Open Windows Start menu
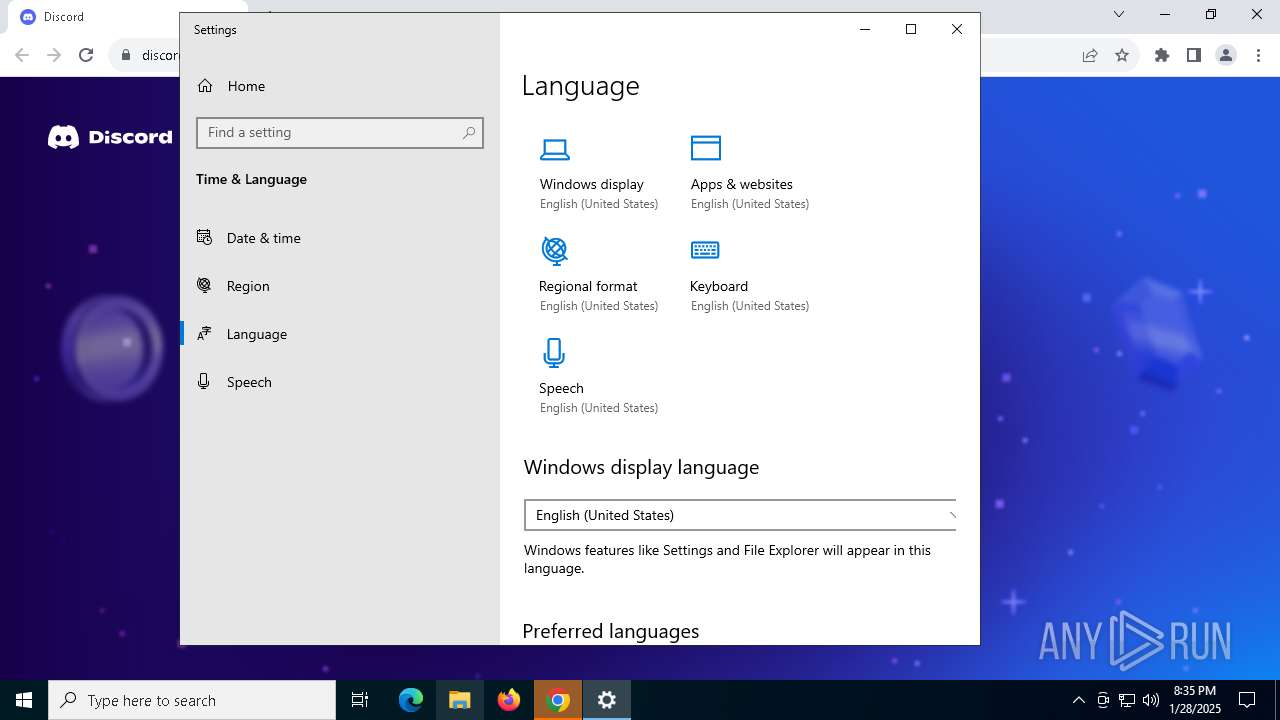The width and height of the screenshot is (1280, 720). coord(24,700)
